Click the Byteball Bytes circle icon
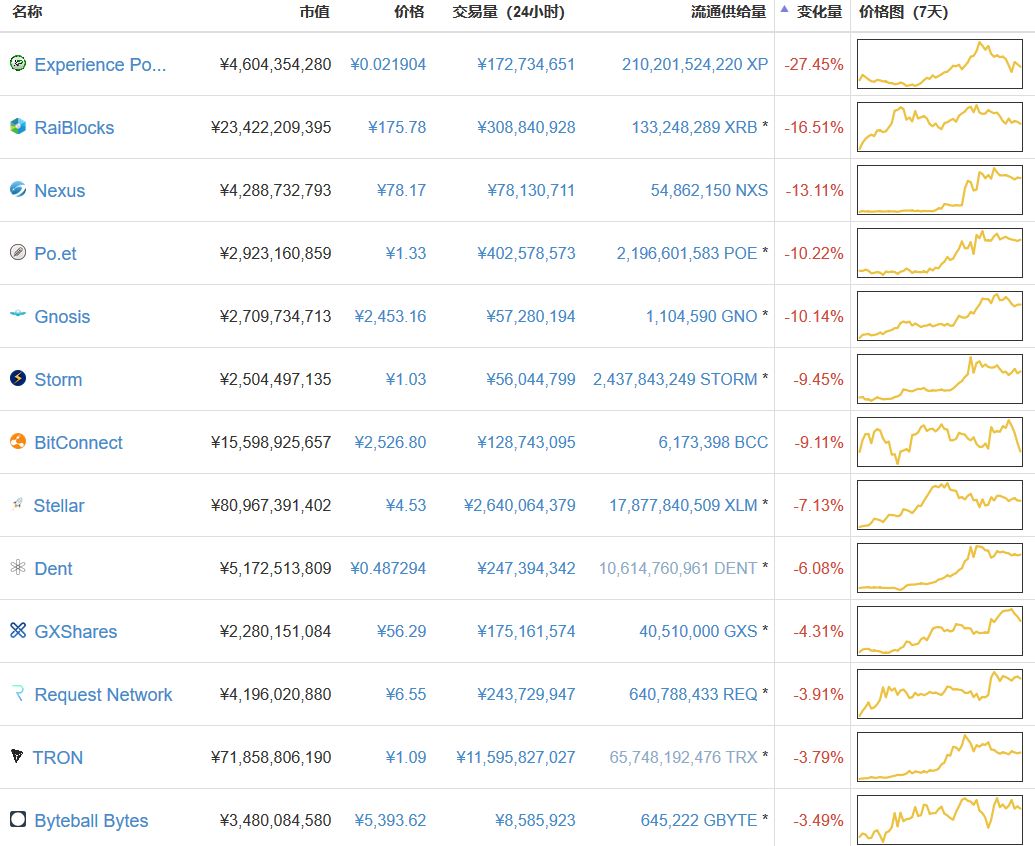 point(17,820)
